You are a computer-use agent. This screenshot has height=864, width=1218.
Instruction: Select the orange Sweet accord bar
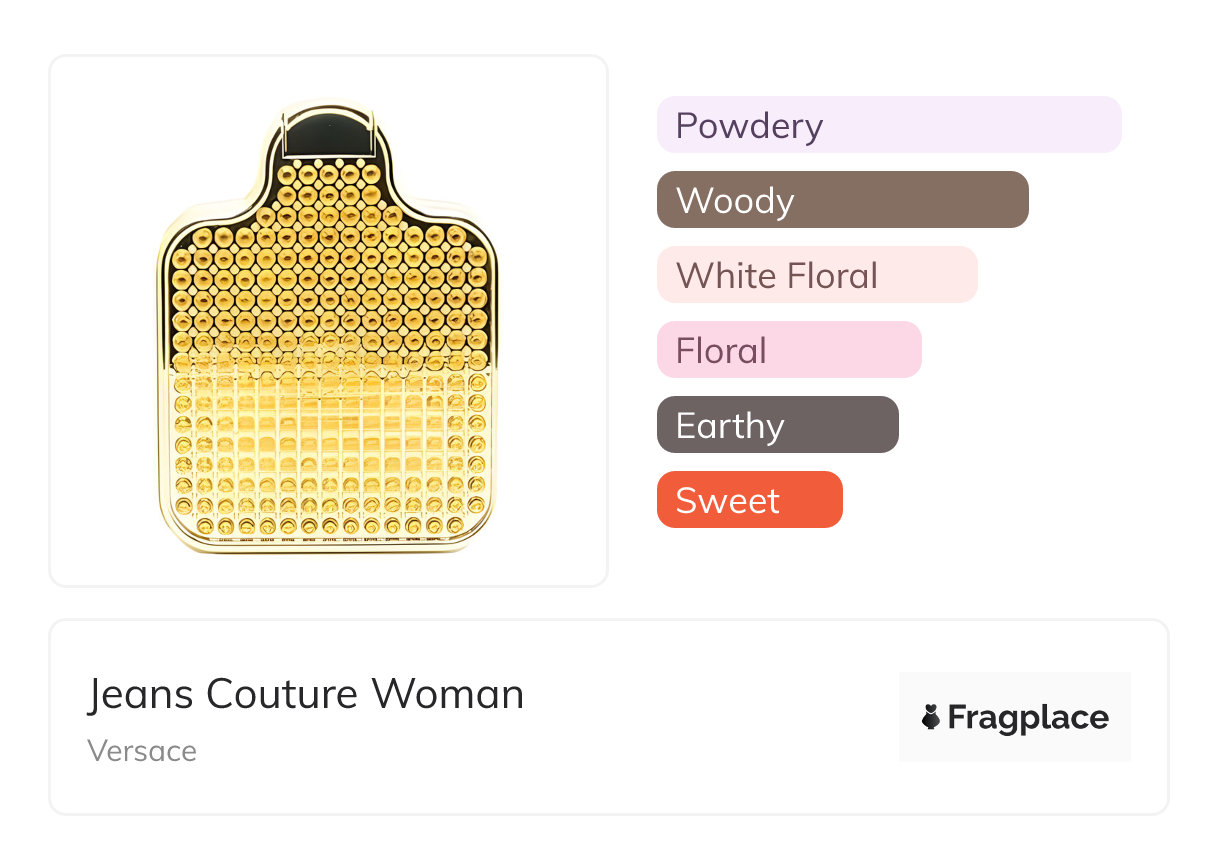pos(749,500)
